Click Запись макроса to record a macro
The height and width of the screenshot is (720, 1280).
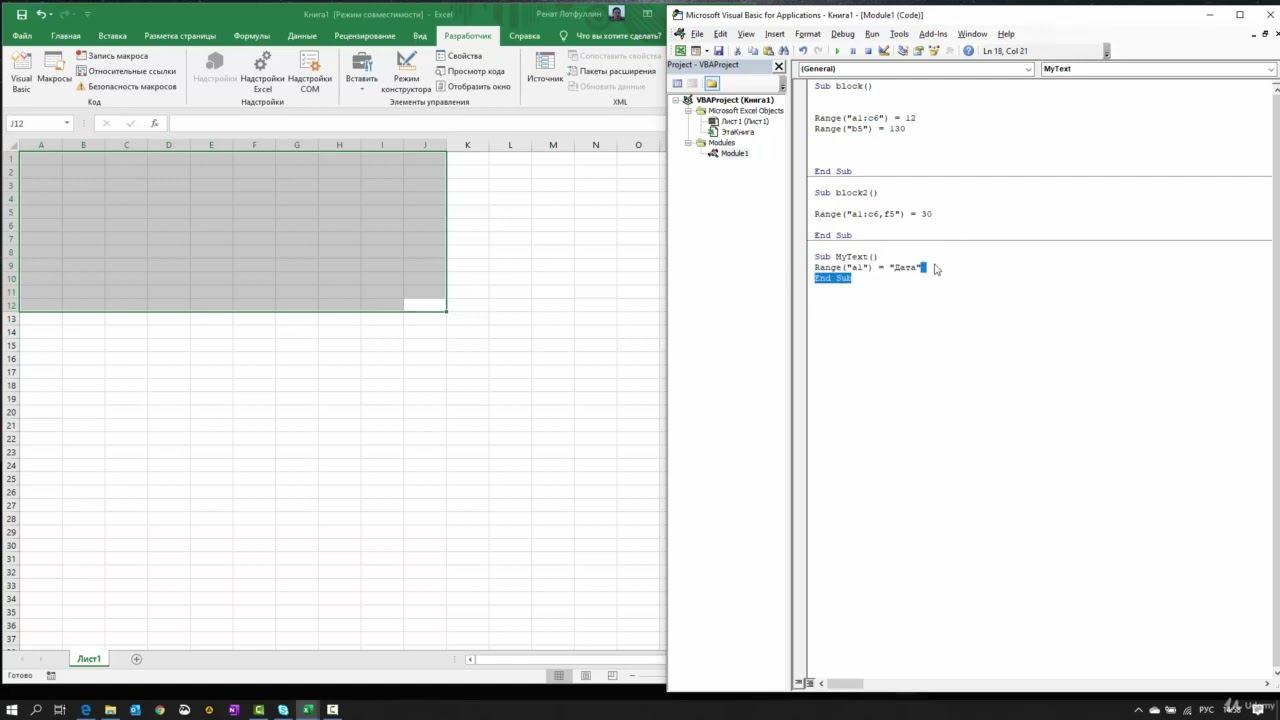point(111,56)
